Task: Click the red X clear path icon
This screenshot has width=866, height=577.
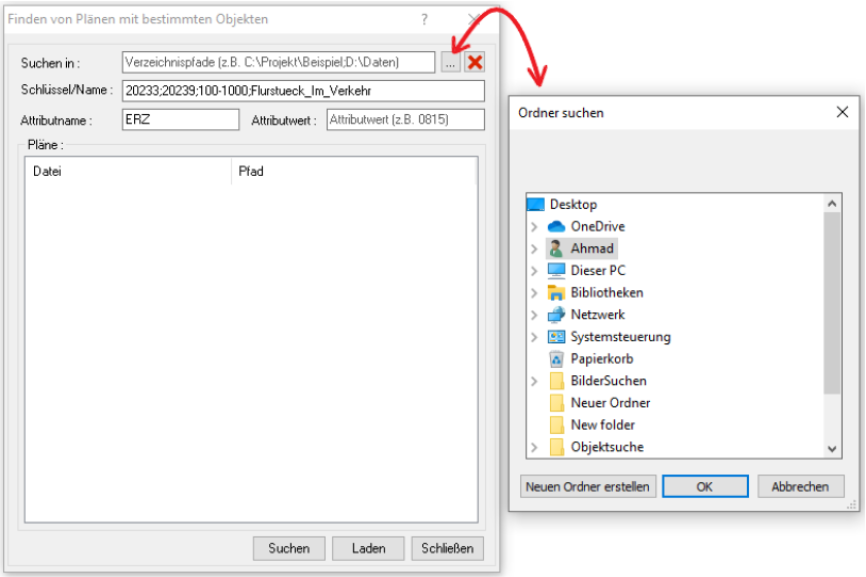Action: coord(475,62)
